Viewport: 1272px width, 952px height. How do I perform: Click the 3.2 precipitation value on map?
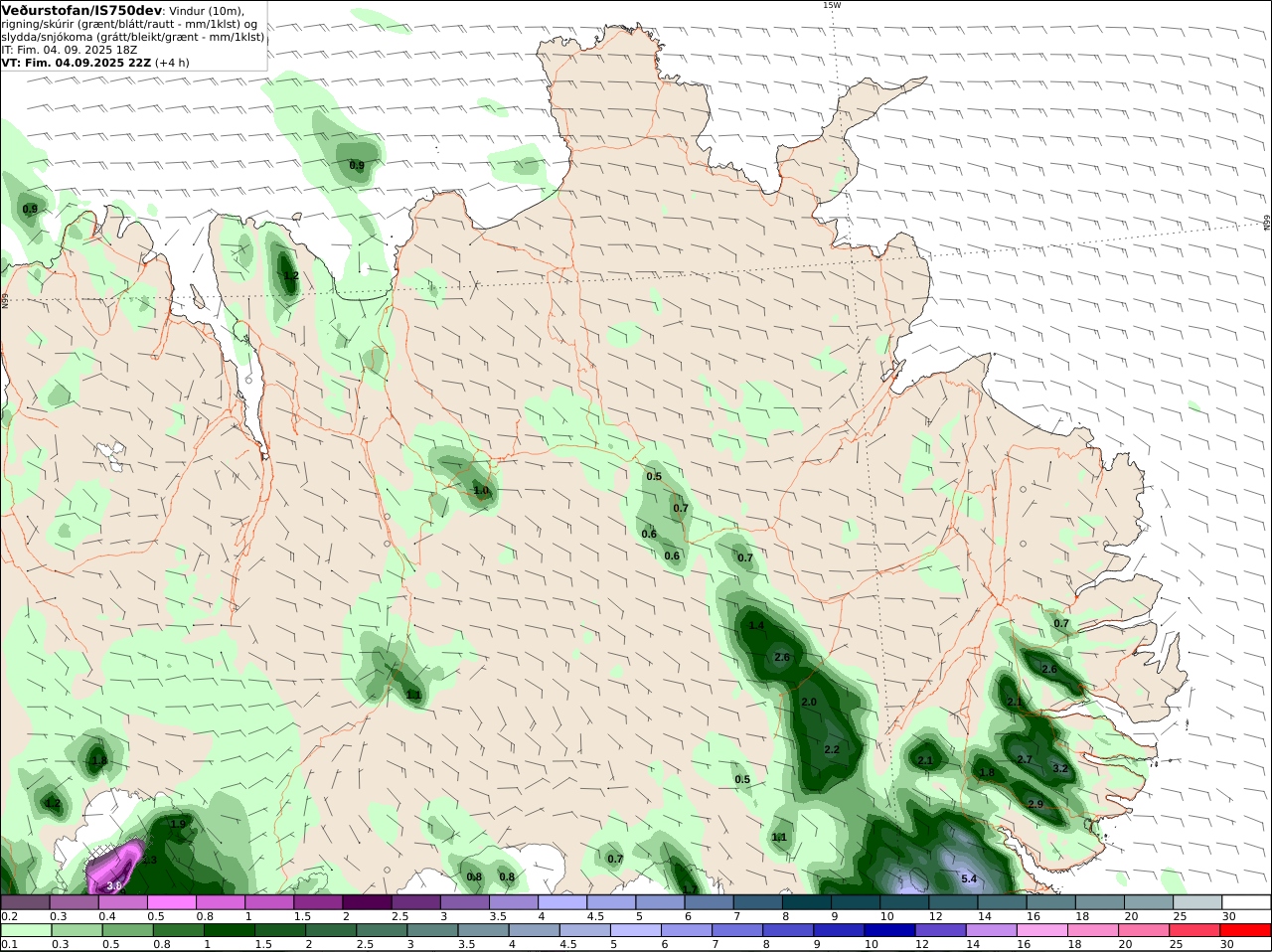[1060, 768]
